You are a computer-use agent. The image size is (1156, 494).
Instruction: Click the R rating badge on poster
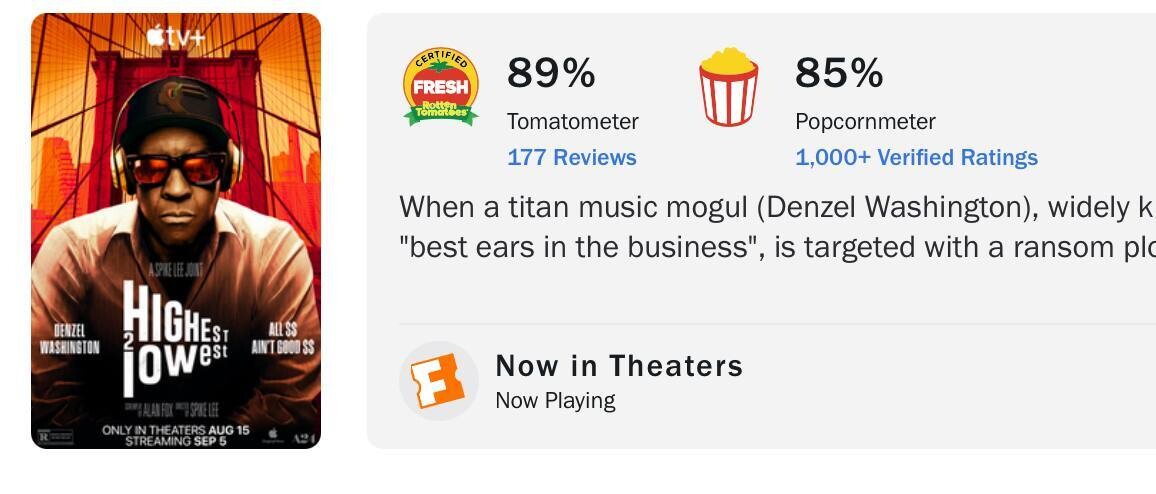pos(56,437)
